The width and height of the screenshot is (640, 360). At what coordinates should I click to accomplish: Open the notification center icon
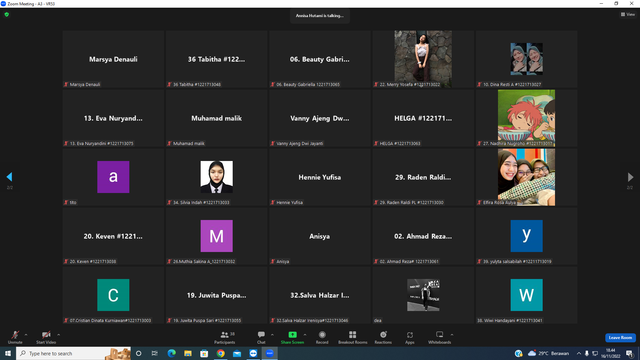pyautogui.click(x=629, y=353)
